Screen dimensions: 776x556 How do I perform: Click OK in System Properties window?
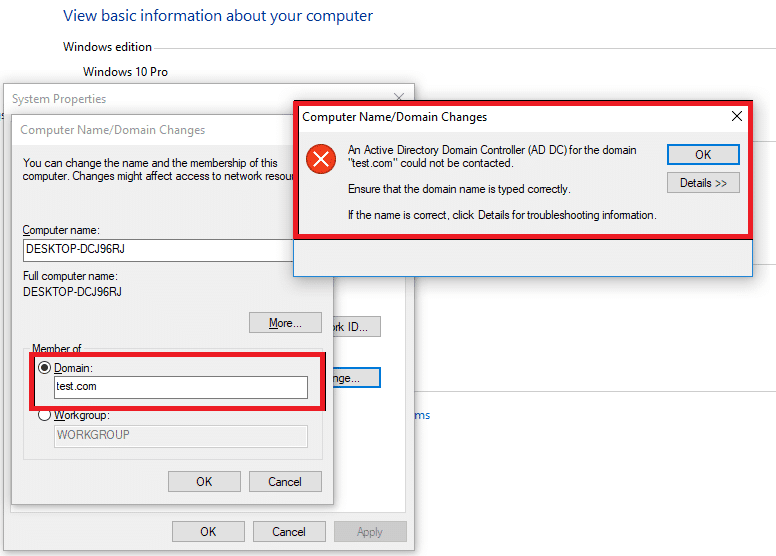pos(208,531)
